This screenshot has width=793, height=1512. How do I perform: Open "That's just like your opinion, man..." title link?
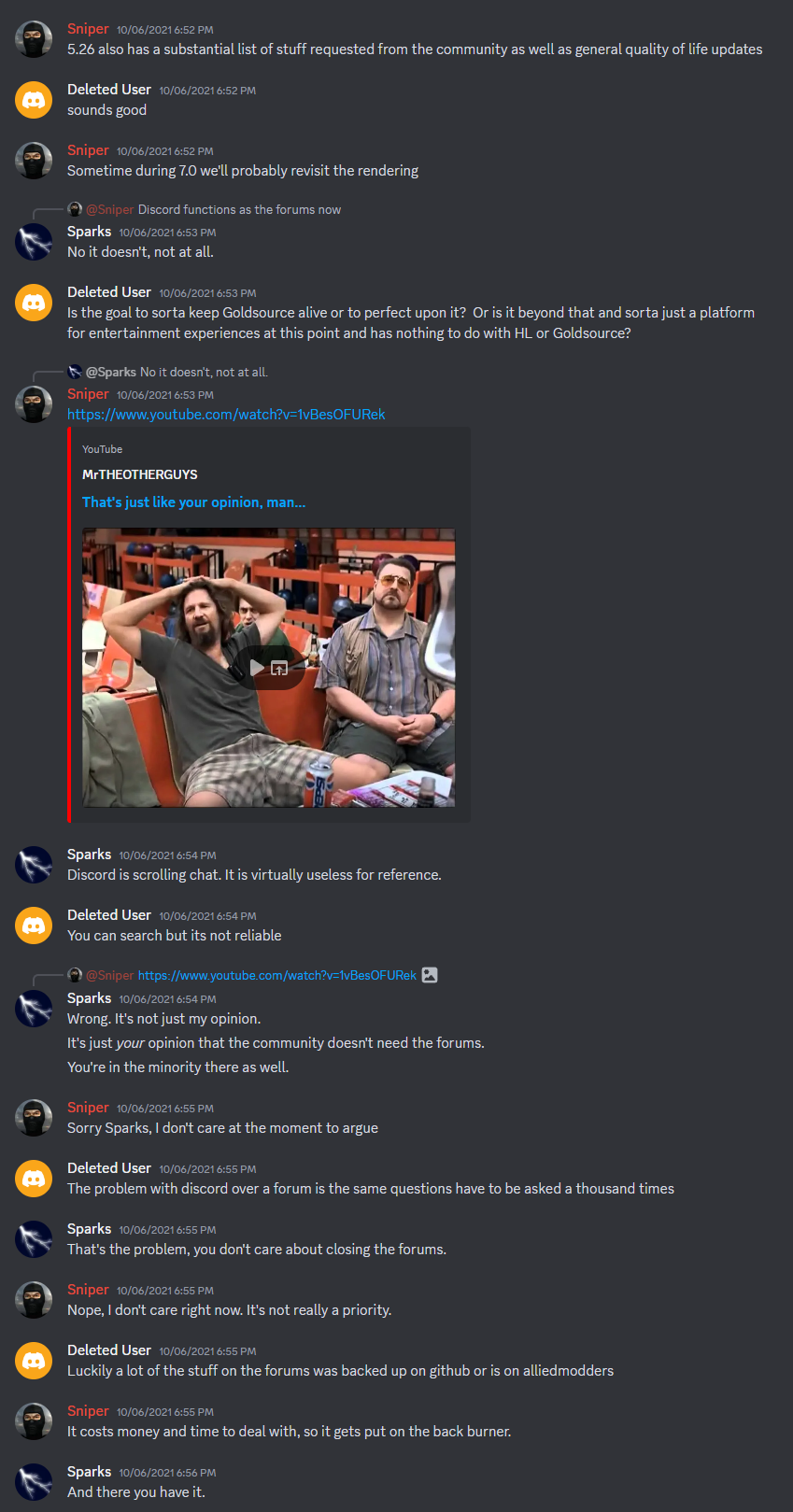point(193,502)
